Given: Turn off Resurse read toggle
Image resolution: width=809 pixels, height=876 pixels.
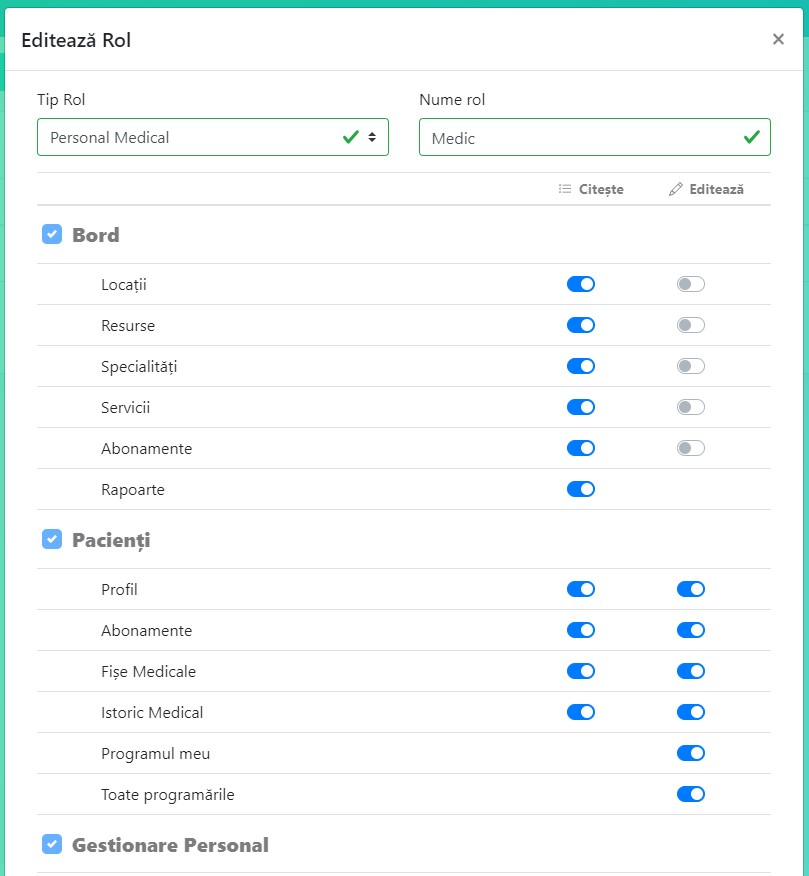Looking at the screenshot, I should tap(581, 325).
